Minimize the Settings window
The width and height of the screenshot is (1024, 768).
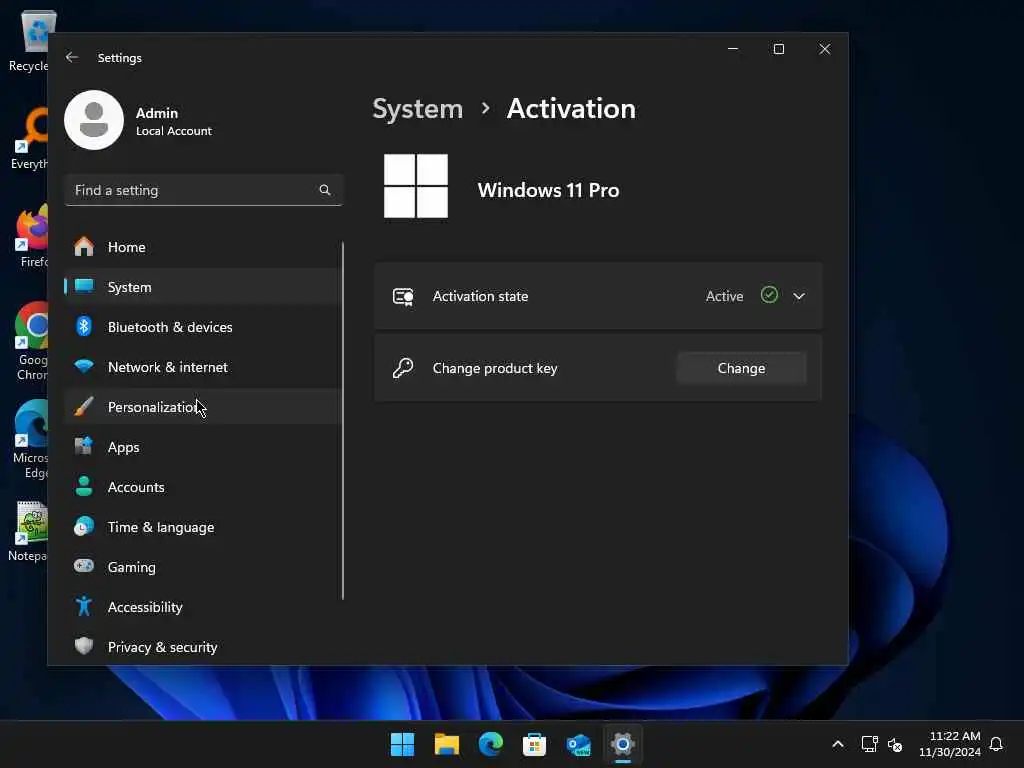point(733,49)
